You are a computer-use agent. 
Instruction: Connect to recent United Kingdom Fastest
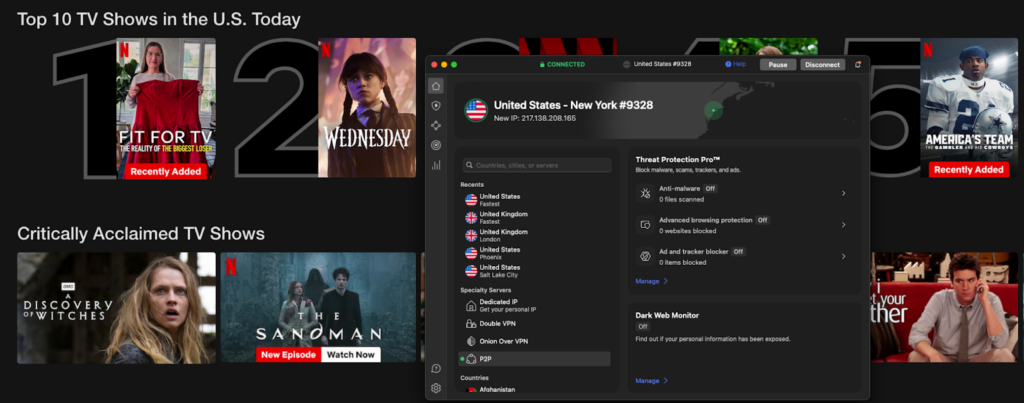[536, 218]
